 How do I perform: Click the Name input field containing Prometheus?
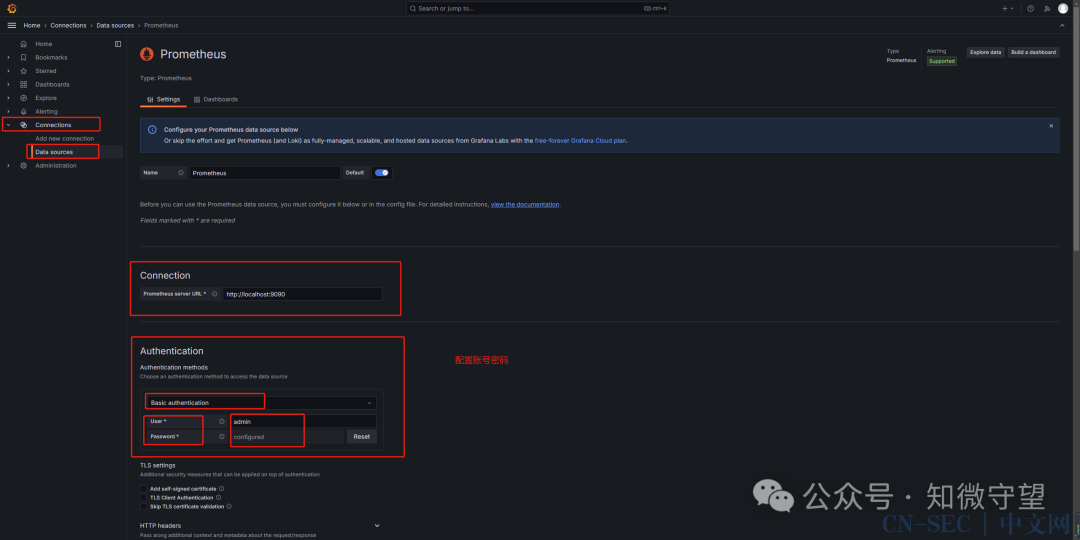pyautogui.click(x=265, y=173)
